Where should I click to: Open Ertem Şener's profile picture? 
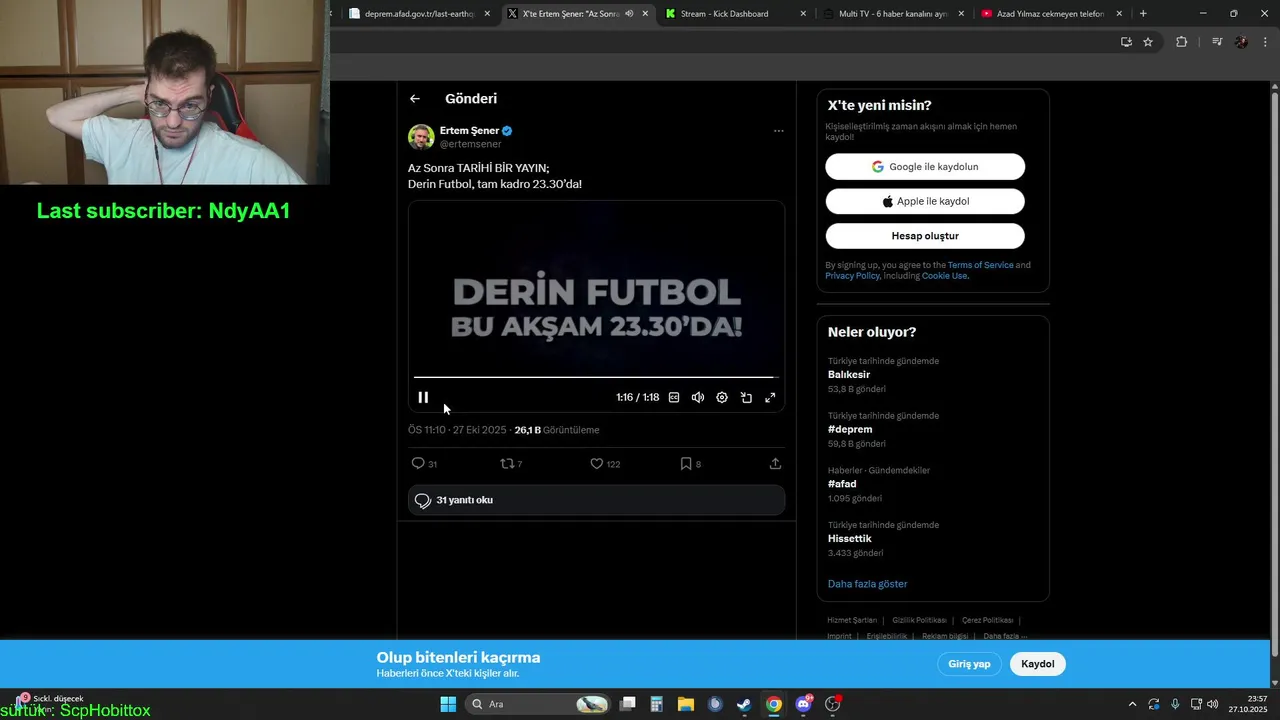(421, 137)
